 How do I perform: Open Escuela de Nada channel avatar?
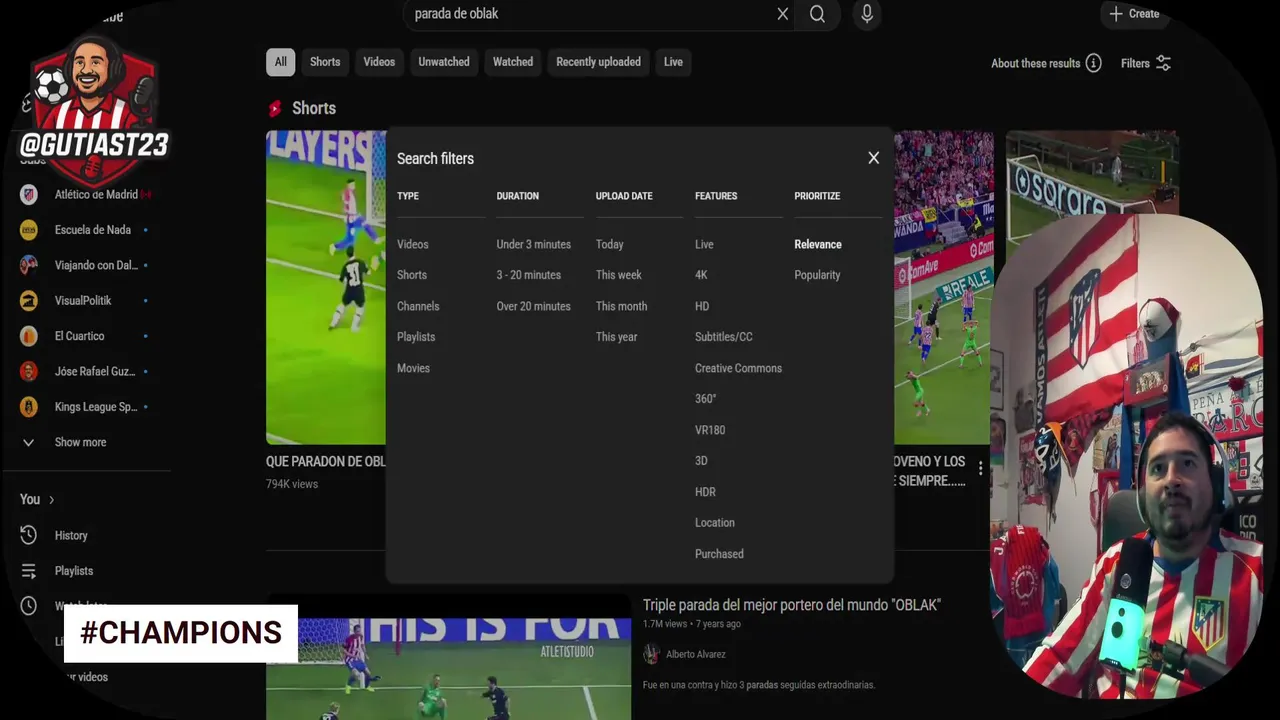pos(29,230)
